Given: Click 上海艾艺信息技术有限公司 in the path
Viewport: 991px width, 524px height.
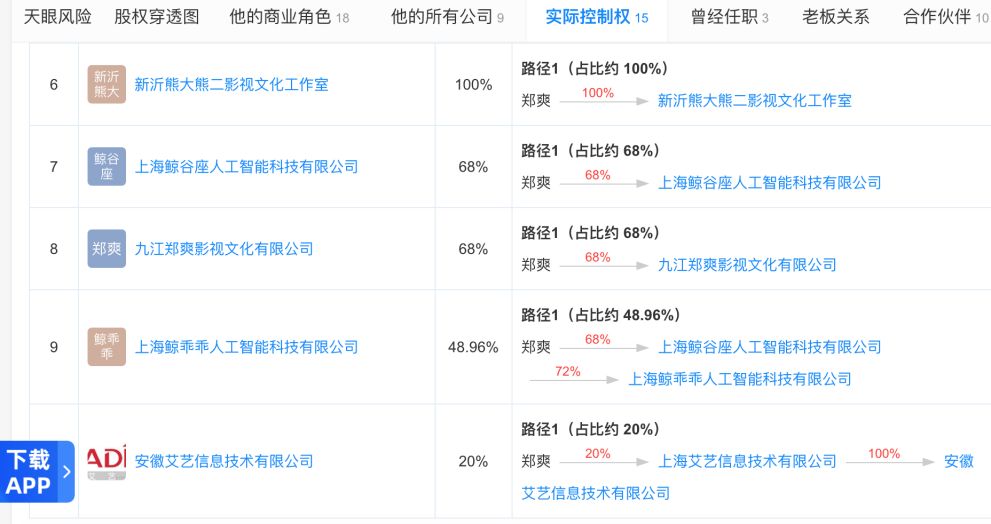Looking at the screenshot, I should coord(747,461).
